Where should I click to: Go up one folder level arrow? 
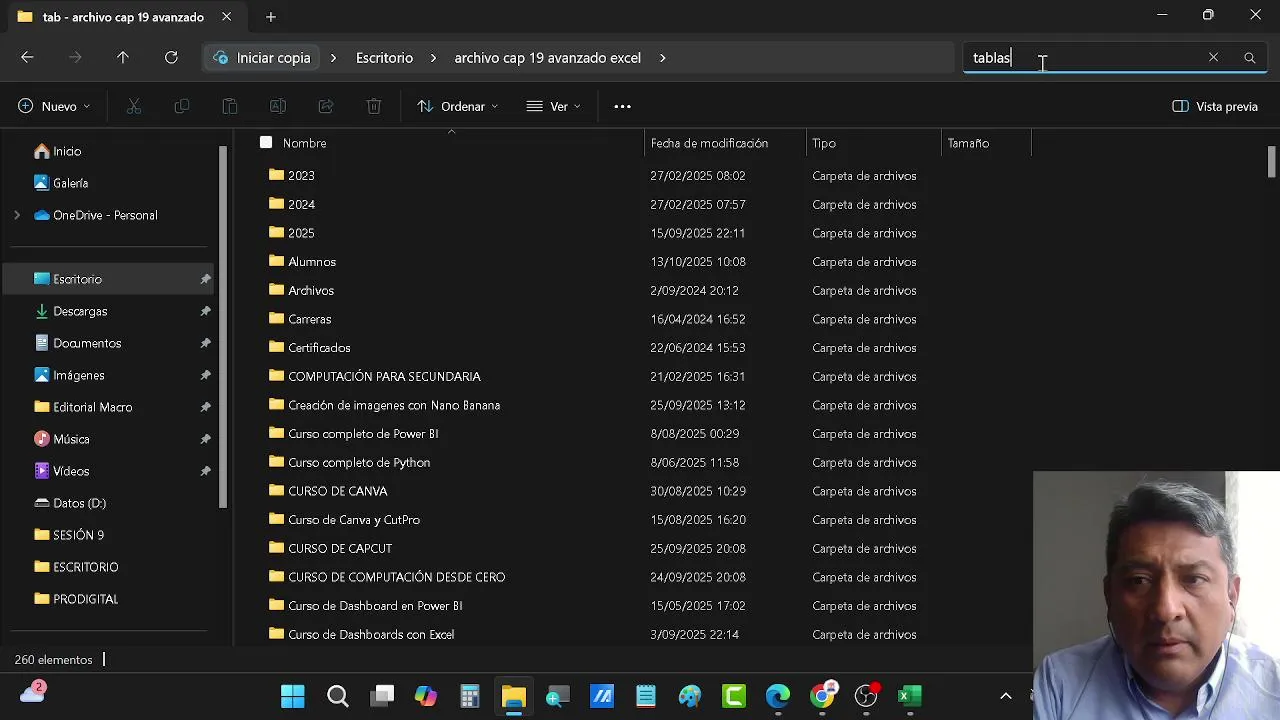tap(123, 58)
